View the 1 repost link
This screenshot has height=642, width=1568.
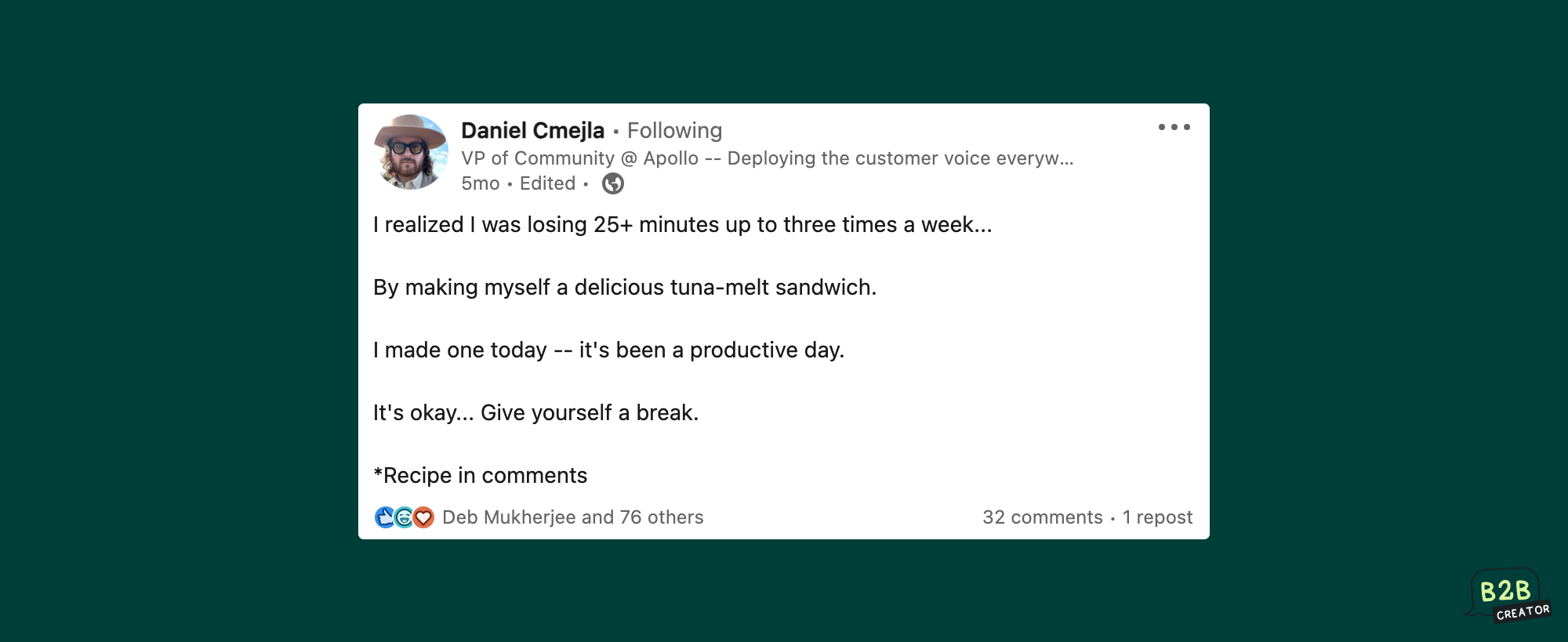[1157, 517]
